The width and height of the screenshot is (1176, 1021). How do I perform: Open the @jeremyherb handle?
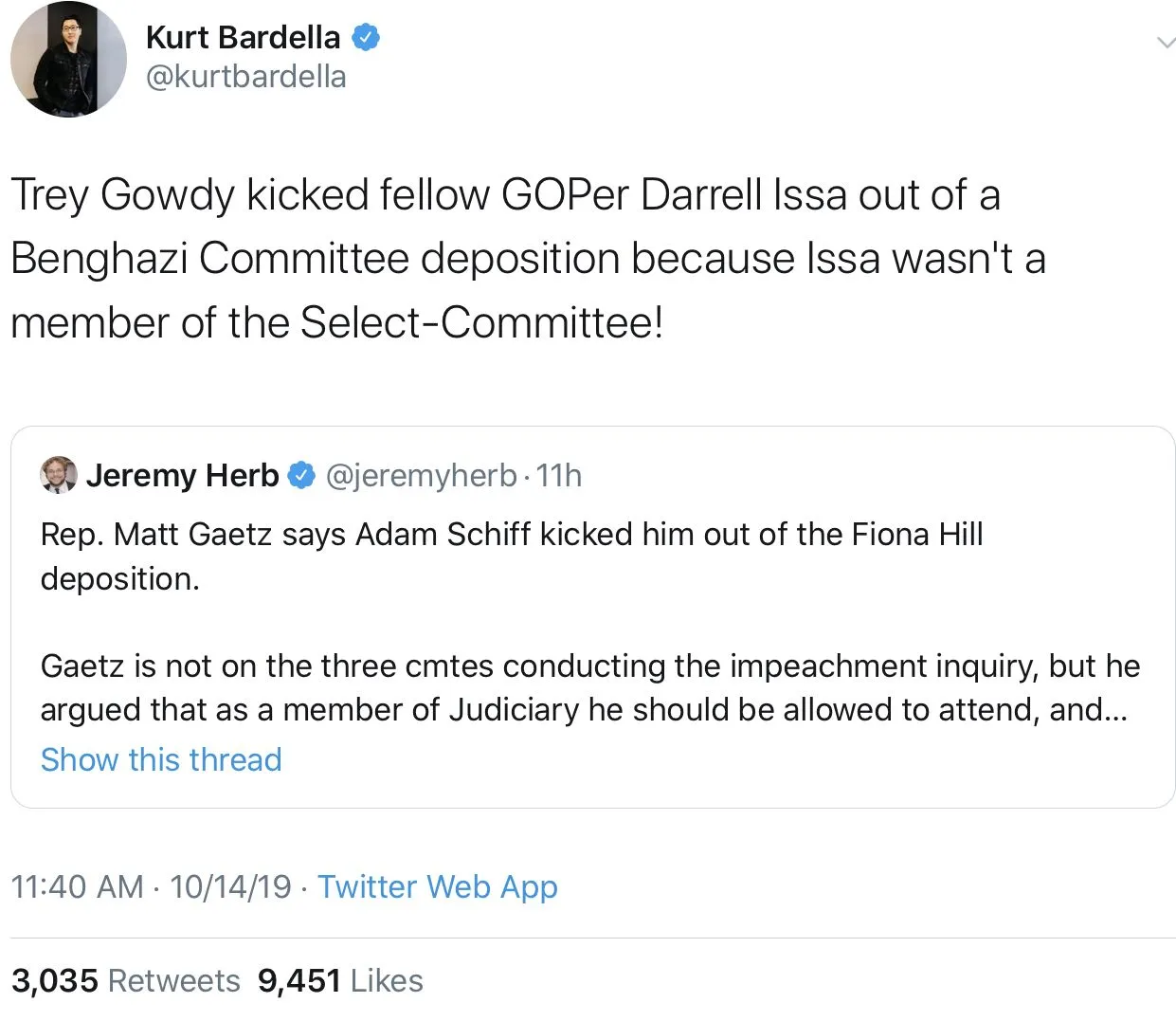click(422, 475)
